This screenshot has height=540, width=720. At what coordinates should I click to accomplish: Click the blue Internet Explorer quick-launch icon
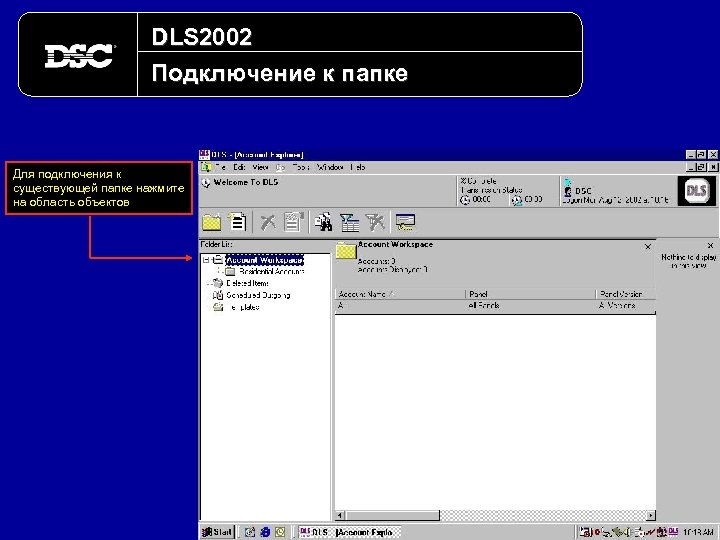[x=265, y=532]
